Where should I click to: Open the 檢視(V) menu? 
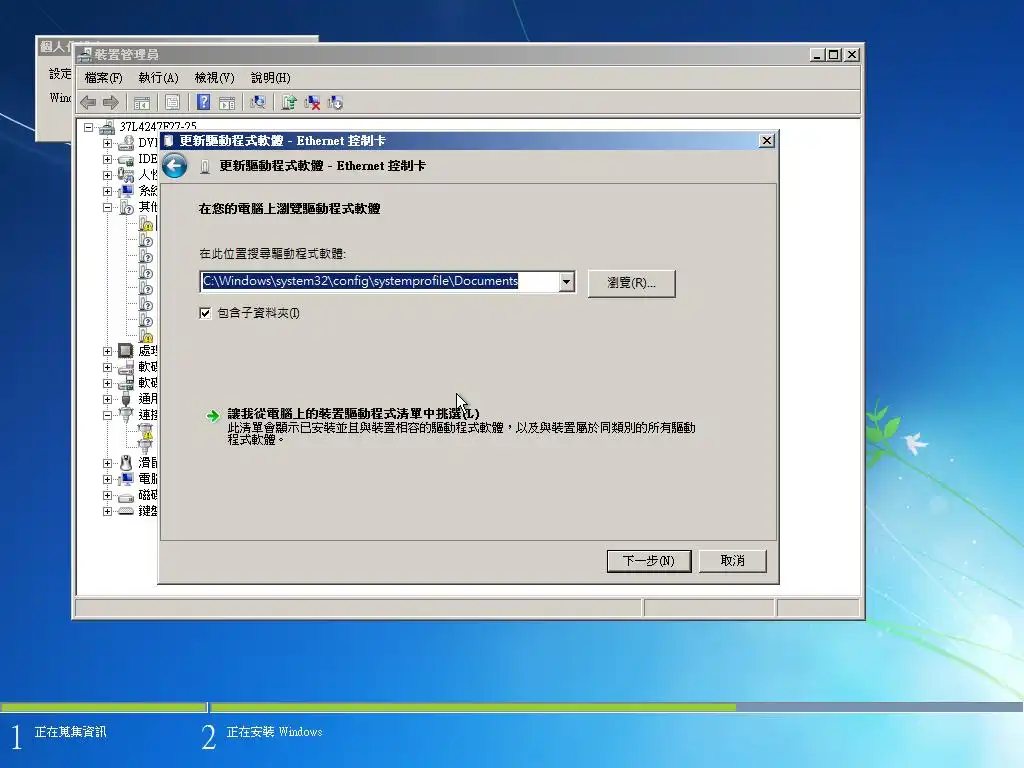pos(214,78)
